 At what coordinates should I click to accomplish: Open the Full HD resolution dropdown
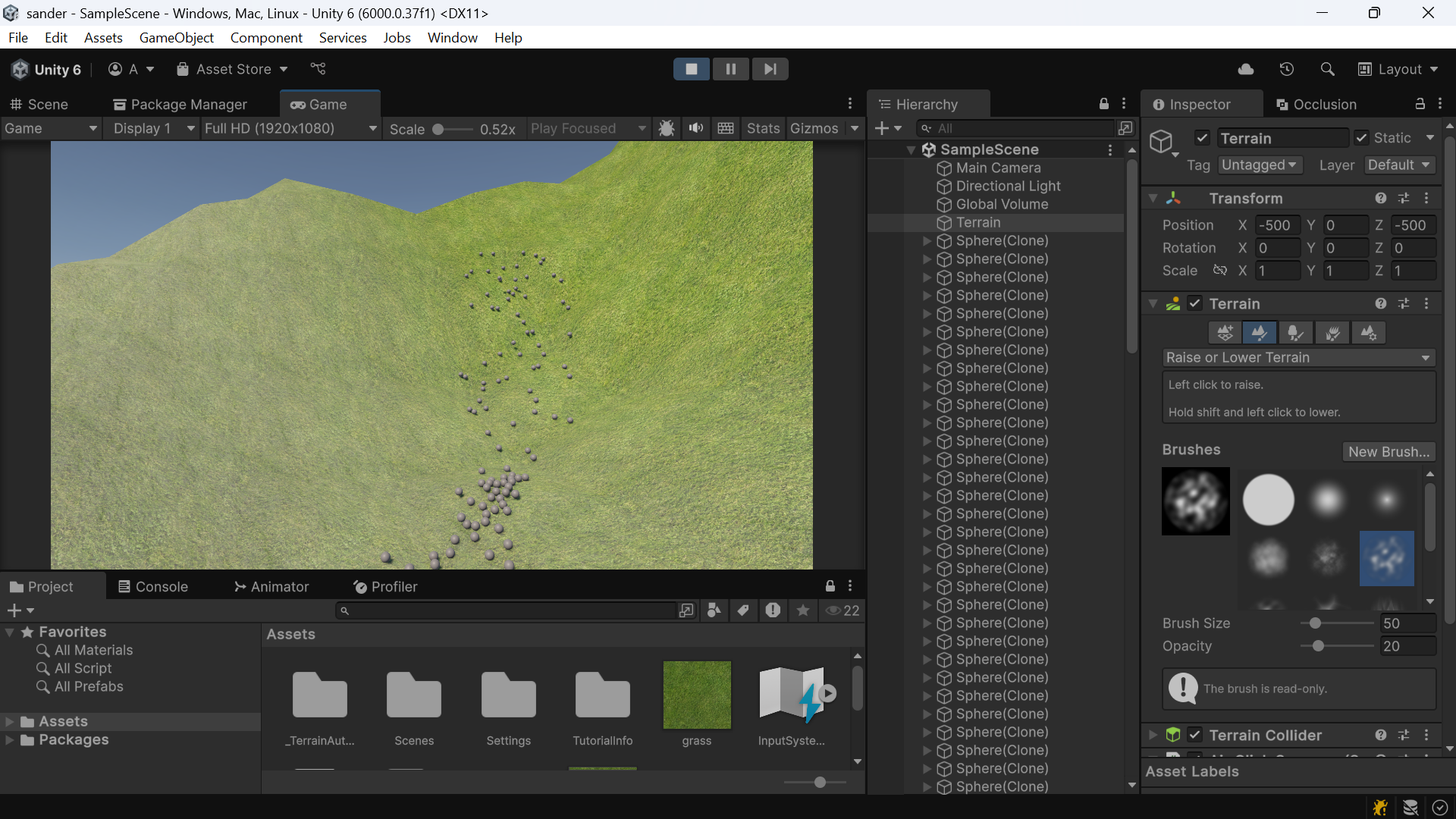click(x=290, y=128)
